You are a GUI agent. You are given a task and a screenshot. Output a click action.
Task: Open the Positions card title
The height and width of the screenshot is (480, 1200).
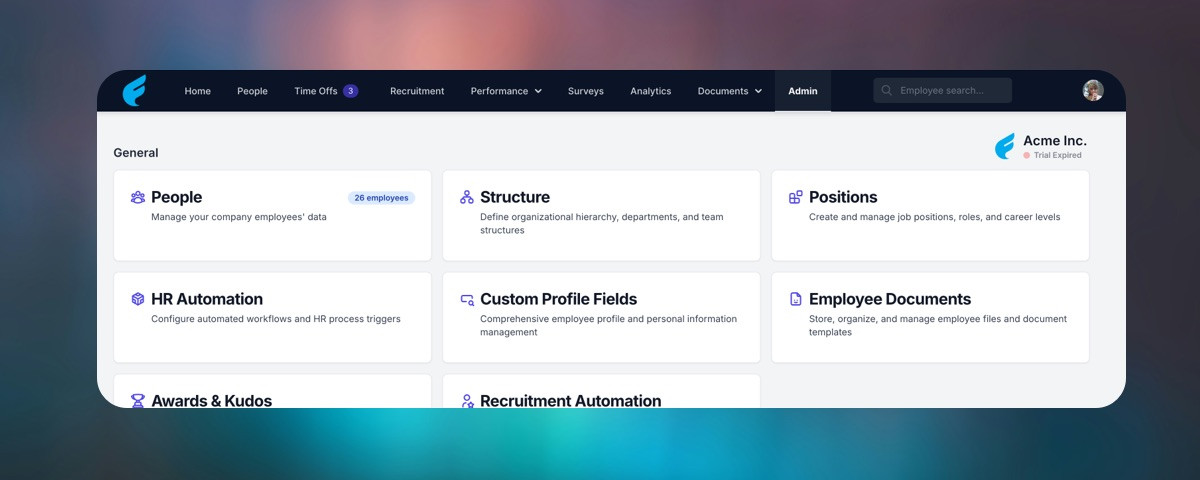pyautogui.click(x=843, y=197)
